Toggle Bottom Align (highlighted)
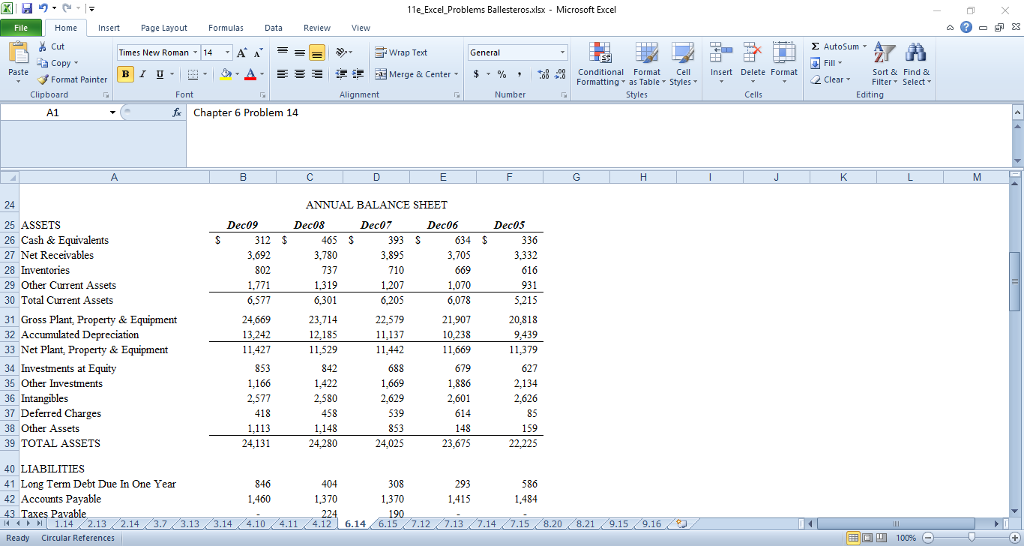Screen dimensions: 1024x546 (317, 52)
